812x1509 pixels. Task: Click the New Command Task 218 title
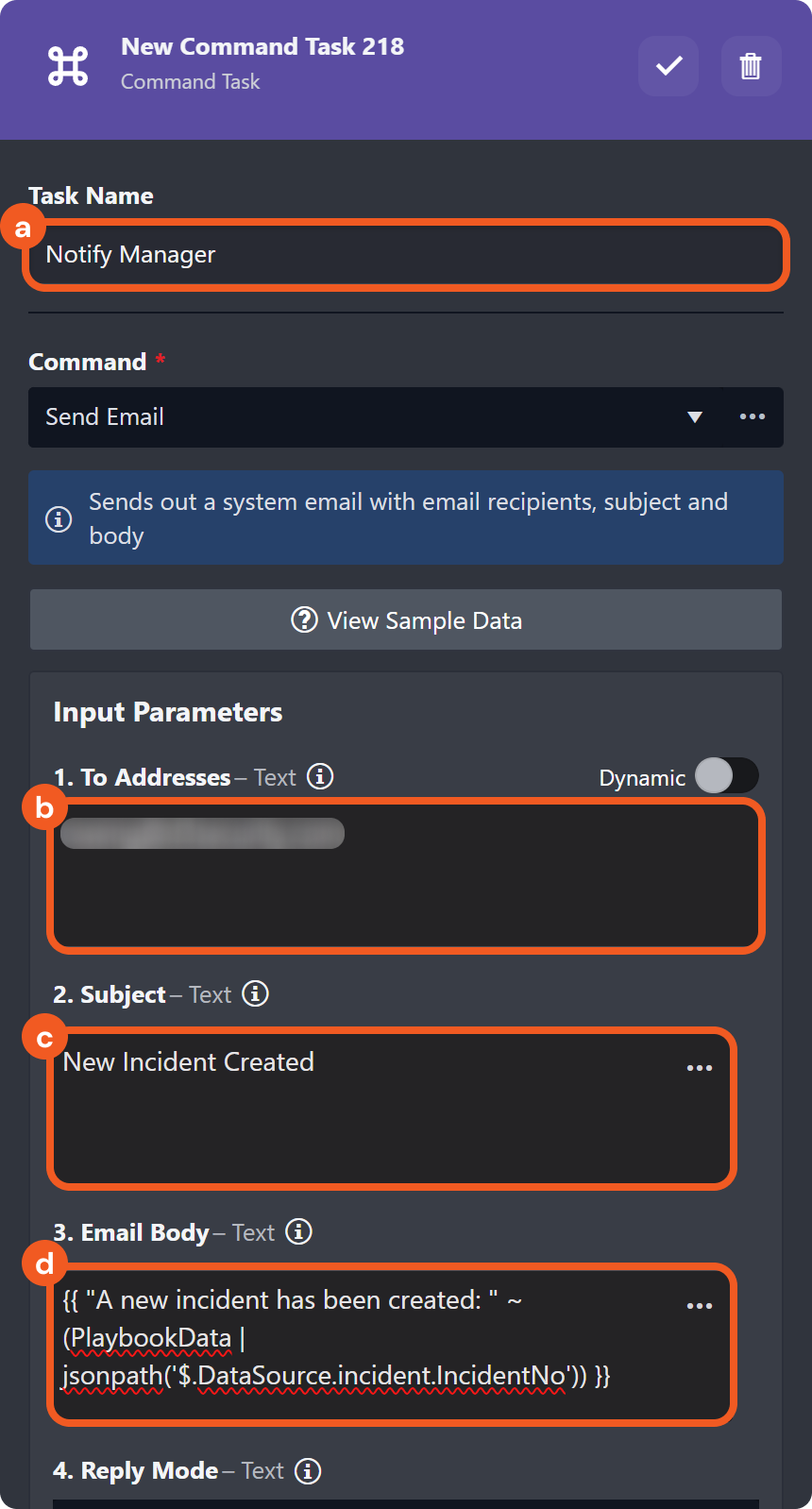262,46
